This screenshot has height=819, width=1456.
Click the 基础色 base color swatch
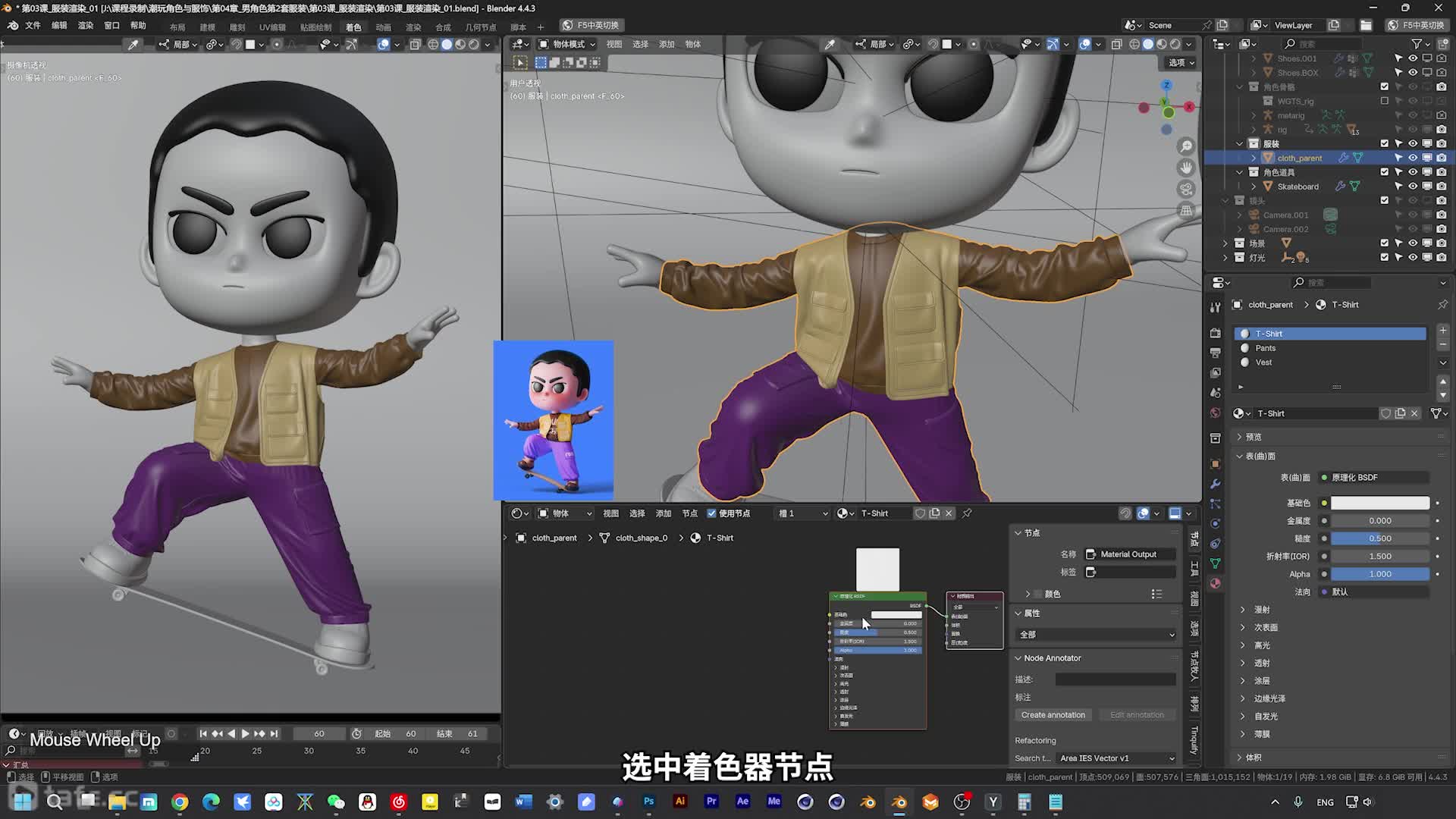click(x=1380, y=503)
